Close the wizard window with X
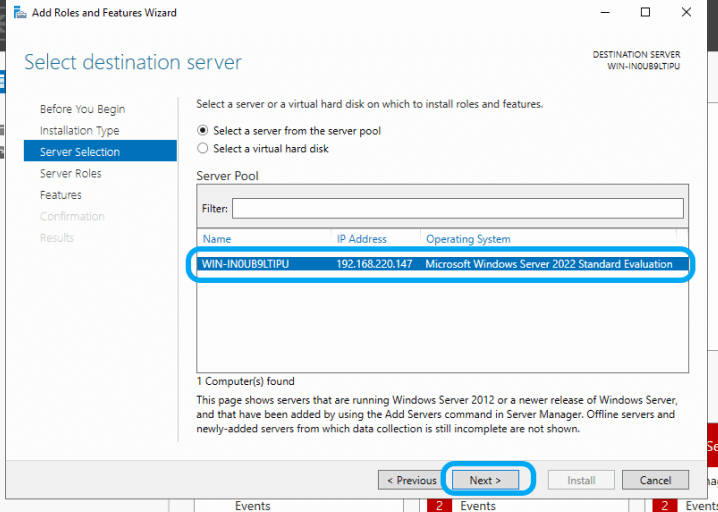Screen dimensions: 718x512 [686, 12]
